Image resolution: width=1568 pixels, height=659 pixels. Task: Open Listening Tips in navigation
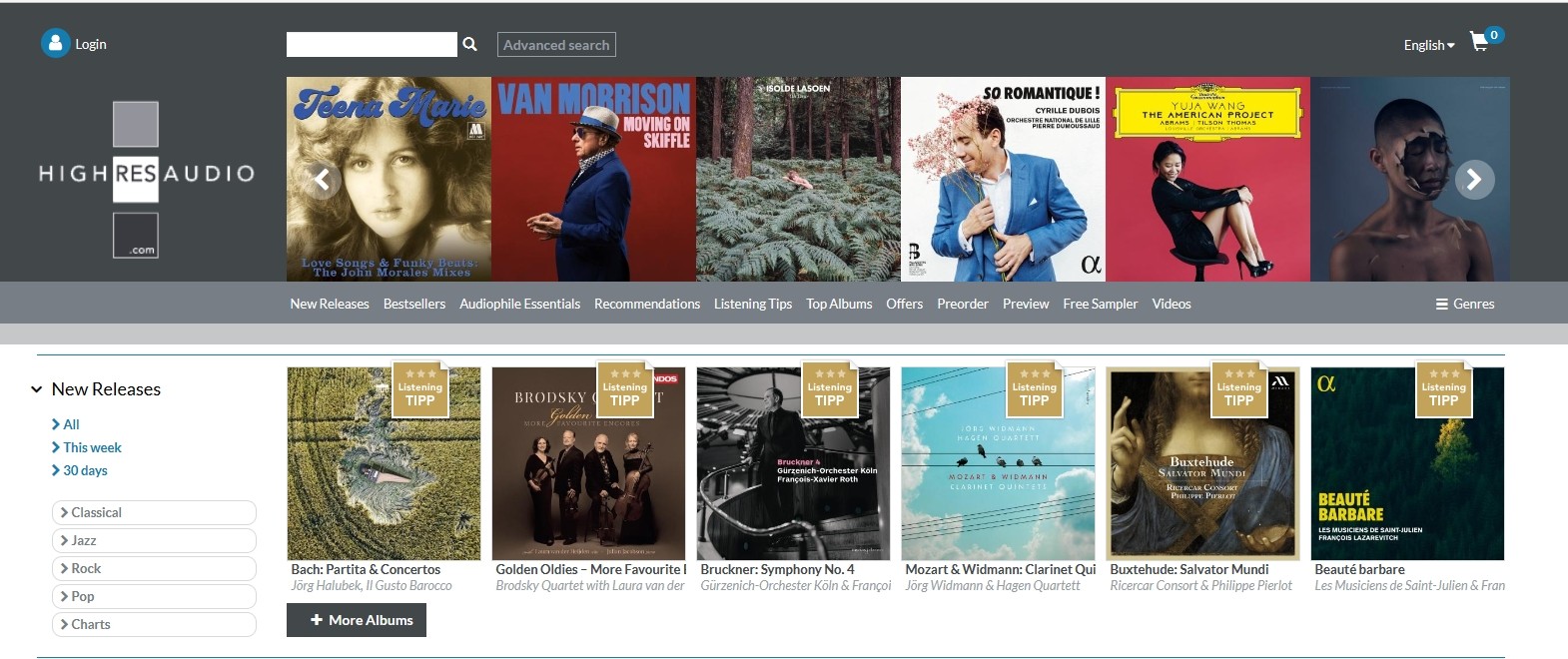[753, 304]
